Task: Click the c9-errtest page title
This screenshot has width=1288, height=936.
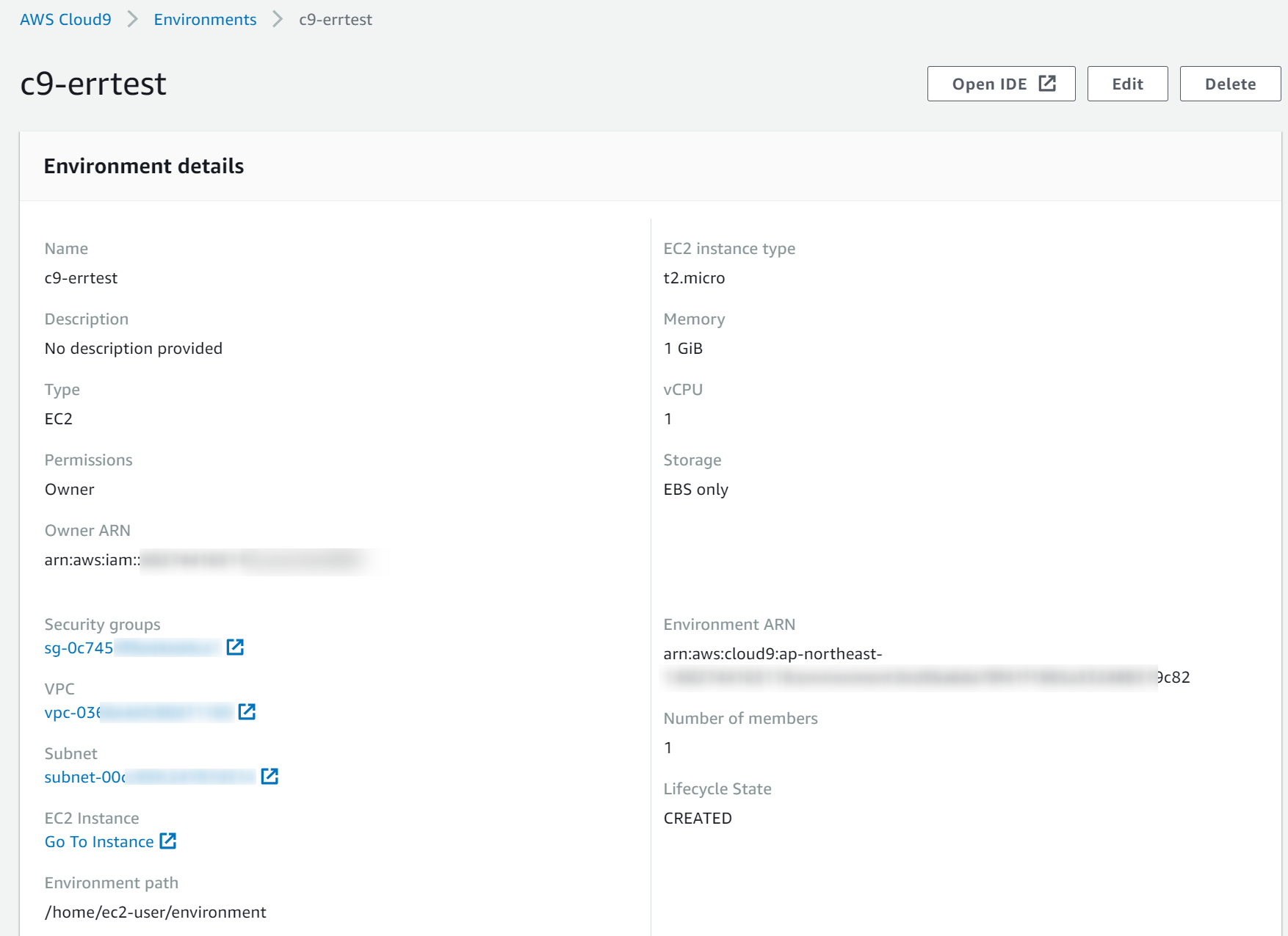Action: 93,84
